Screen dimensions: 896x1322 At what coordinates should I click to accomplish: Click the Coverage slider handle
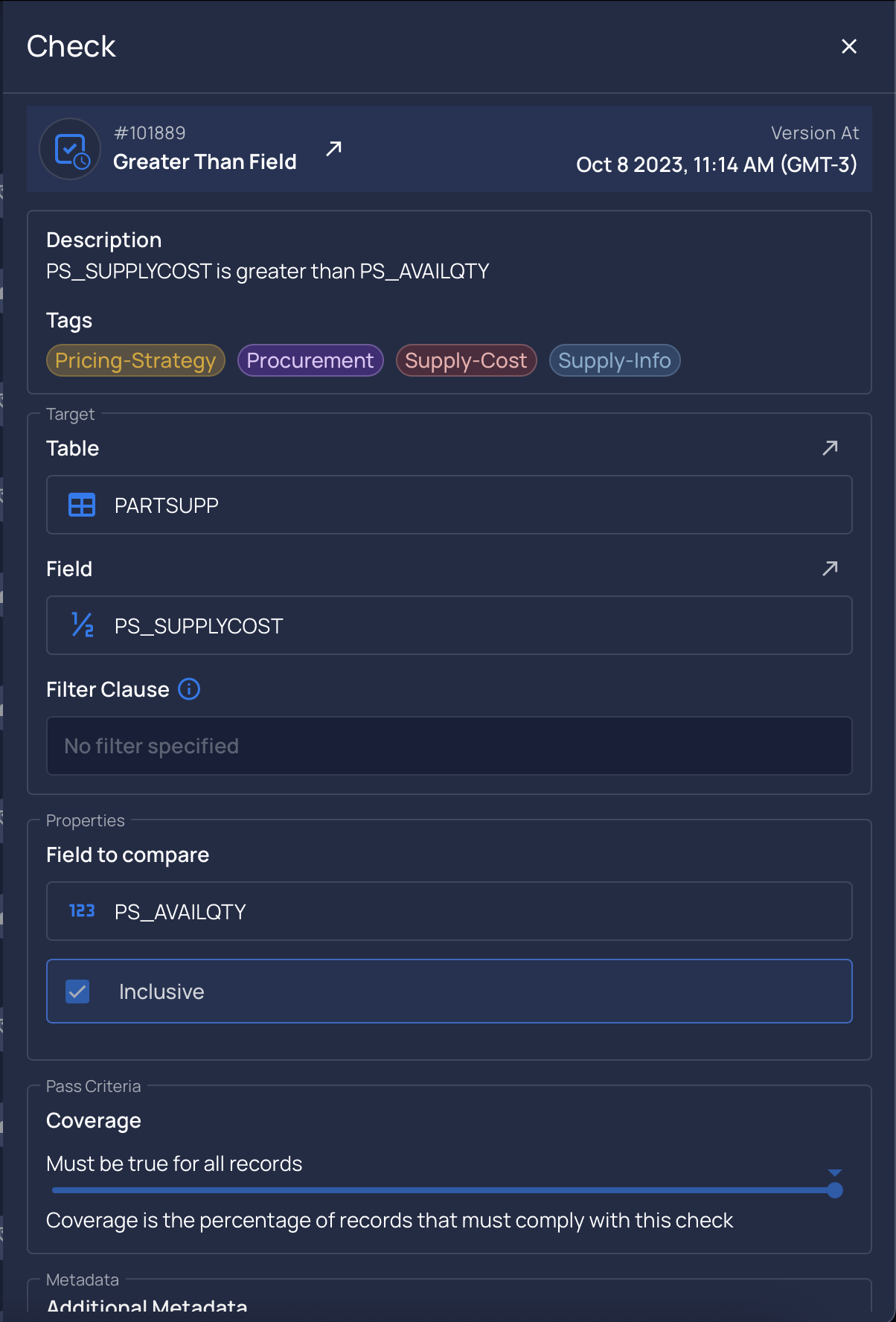[835, 1190]
